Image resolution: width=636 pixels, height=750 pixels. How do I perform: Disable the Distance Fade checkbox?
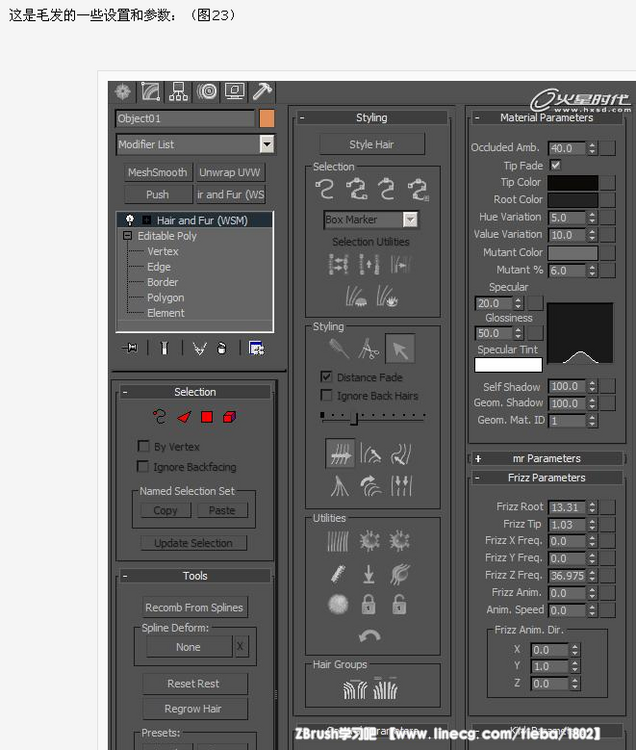pyautogui.click(x=327, y=377)
